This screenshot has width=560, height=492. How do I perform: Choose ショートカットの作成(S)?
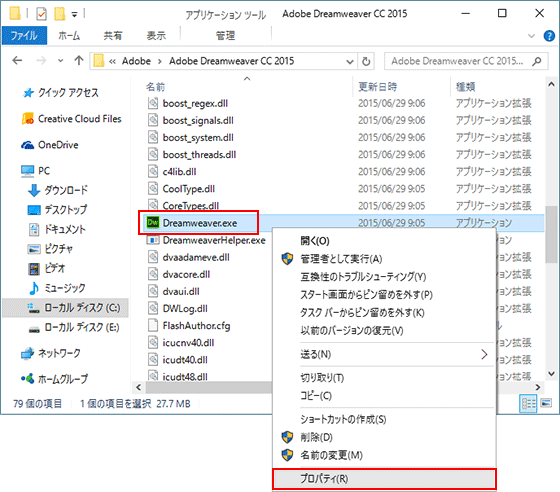pyautogui.click(x=384, y=419)
